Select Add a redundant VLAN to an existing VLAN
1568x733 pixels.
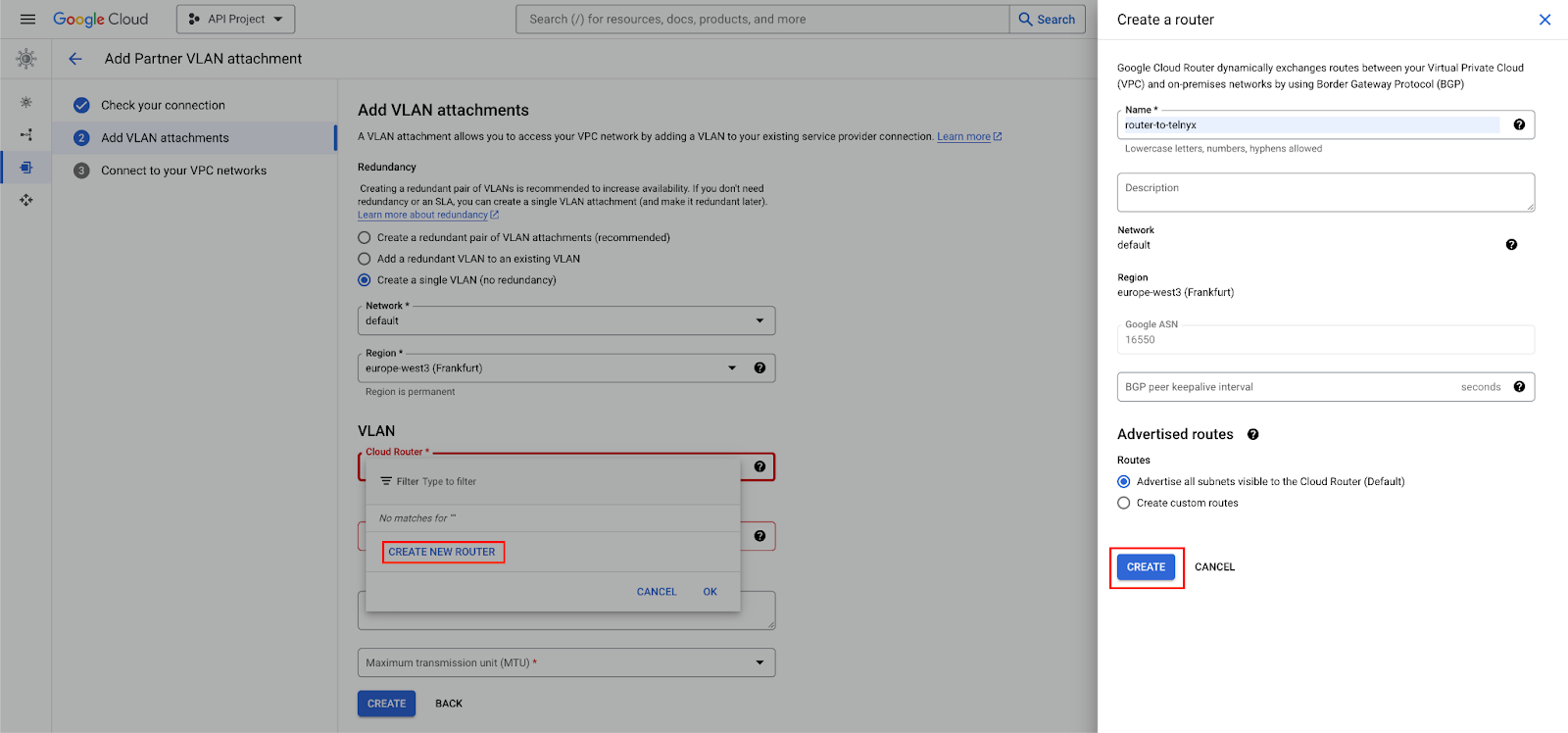(x=365, y=259)
